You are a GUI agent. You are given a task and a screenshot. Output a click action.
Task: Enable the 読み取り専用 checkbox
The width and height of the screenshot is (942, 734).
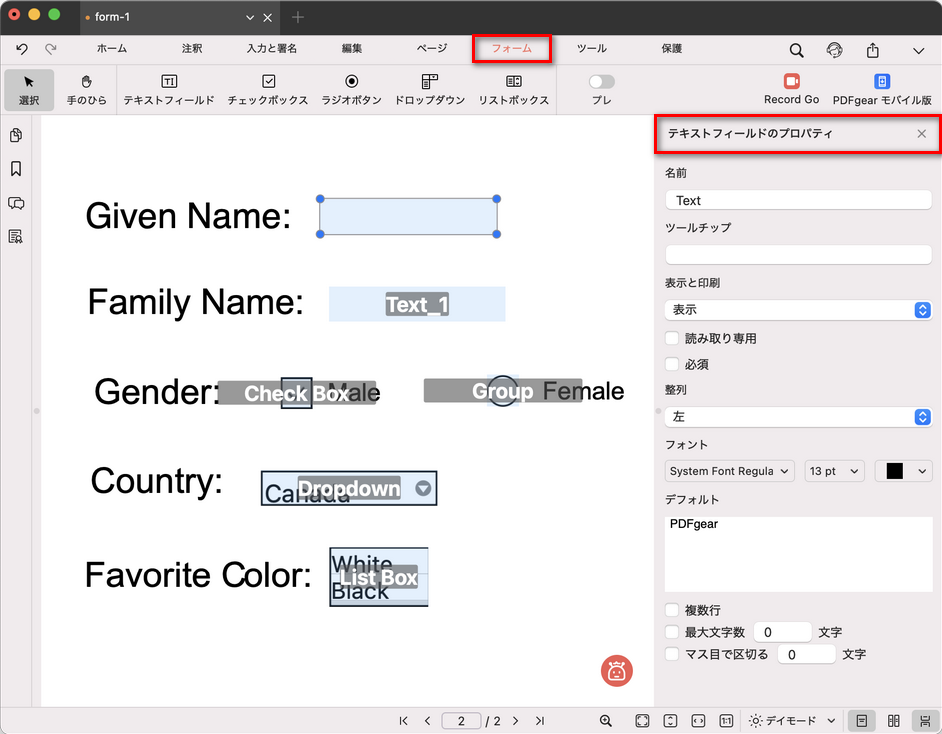tap(673, 339)
